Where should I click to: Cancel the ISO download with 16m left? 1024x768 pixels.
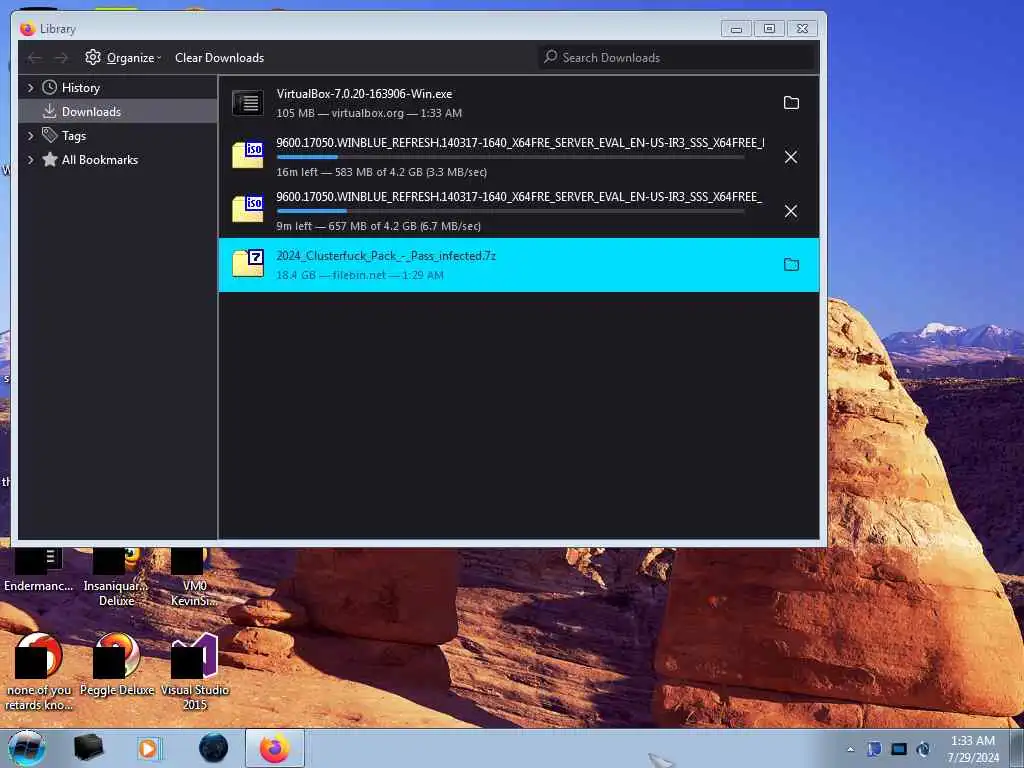coord(791,157)
